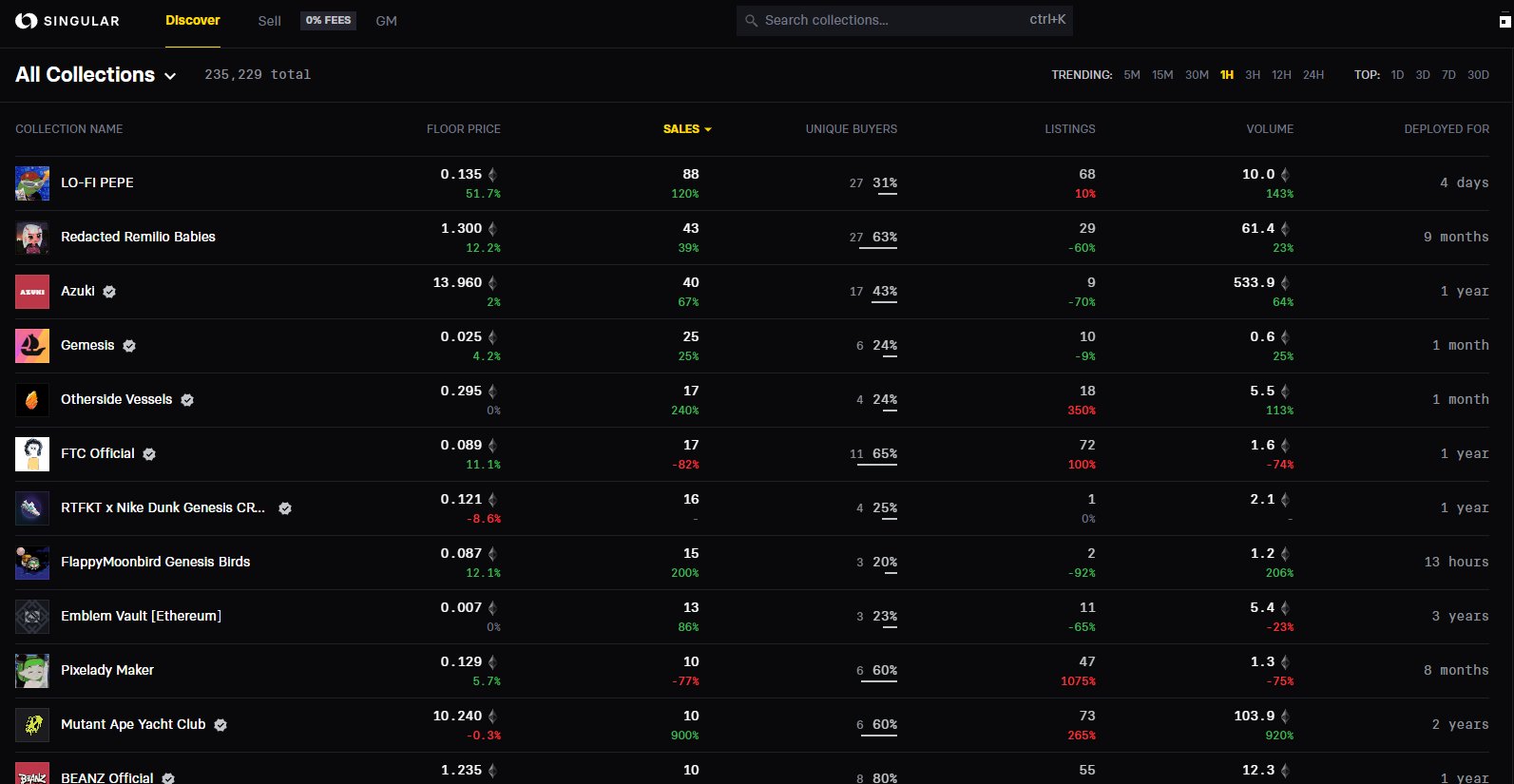Viewport: 1514px width, 784px height.
Task: Click the Otherside Vessels flame icon
Action: [32, 400]
